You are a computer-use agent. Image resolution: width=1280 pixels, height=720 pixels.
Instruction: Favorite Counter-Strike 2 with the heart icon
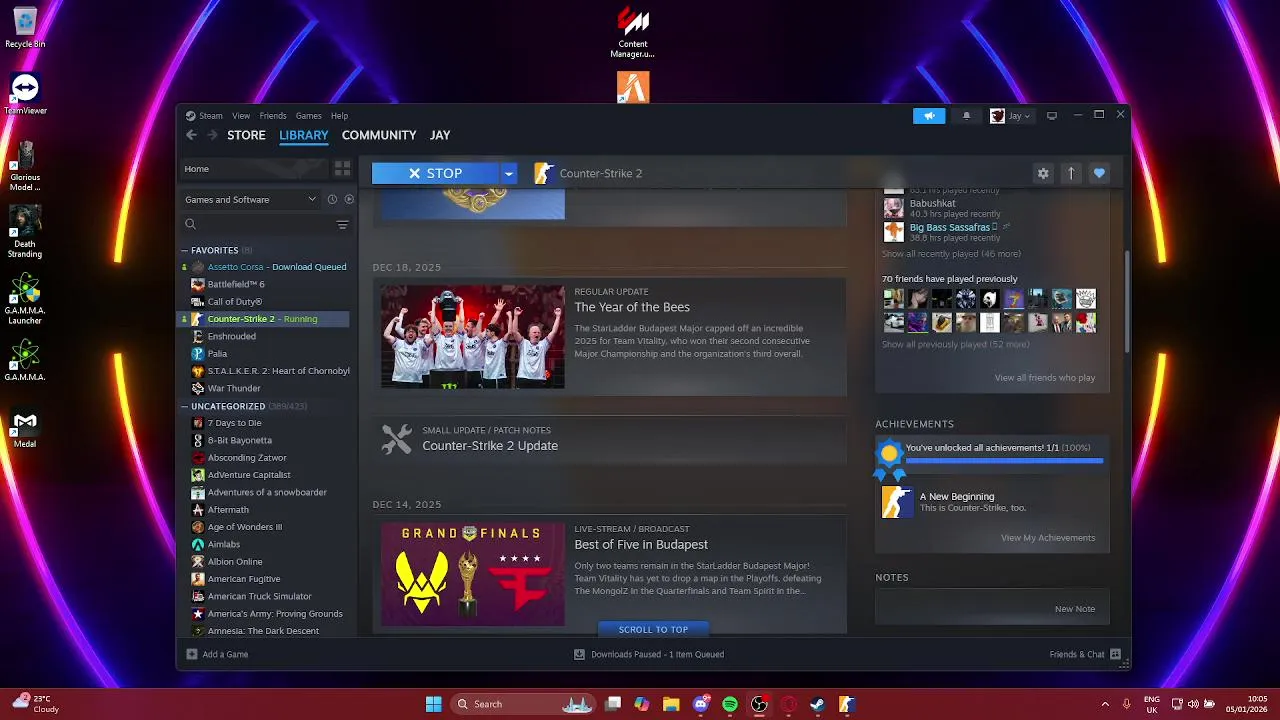pyautogui.click(x=1099, y=173)
